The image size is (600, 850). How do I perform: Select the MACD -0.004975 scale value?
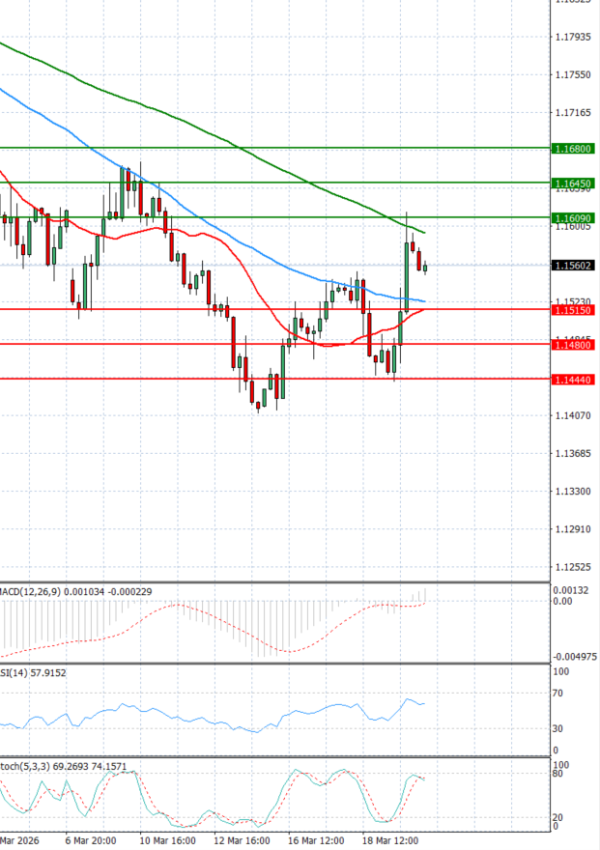point(574,657)
